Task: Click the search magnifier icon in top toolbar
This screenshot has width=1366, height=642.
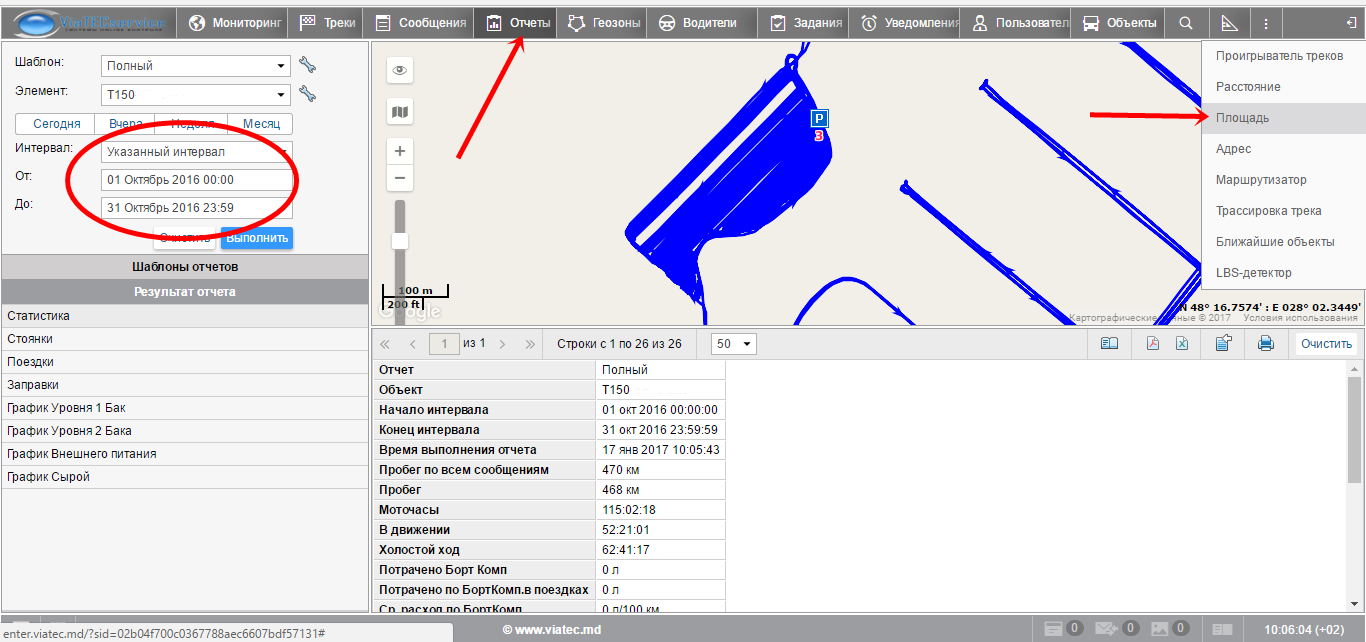Action: tap(1185, 23)
